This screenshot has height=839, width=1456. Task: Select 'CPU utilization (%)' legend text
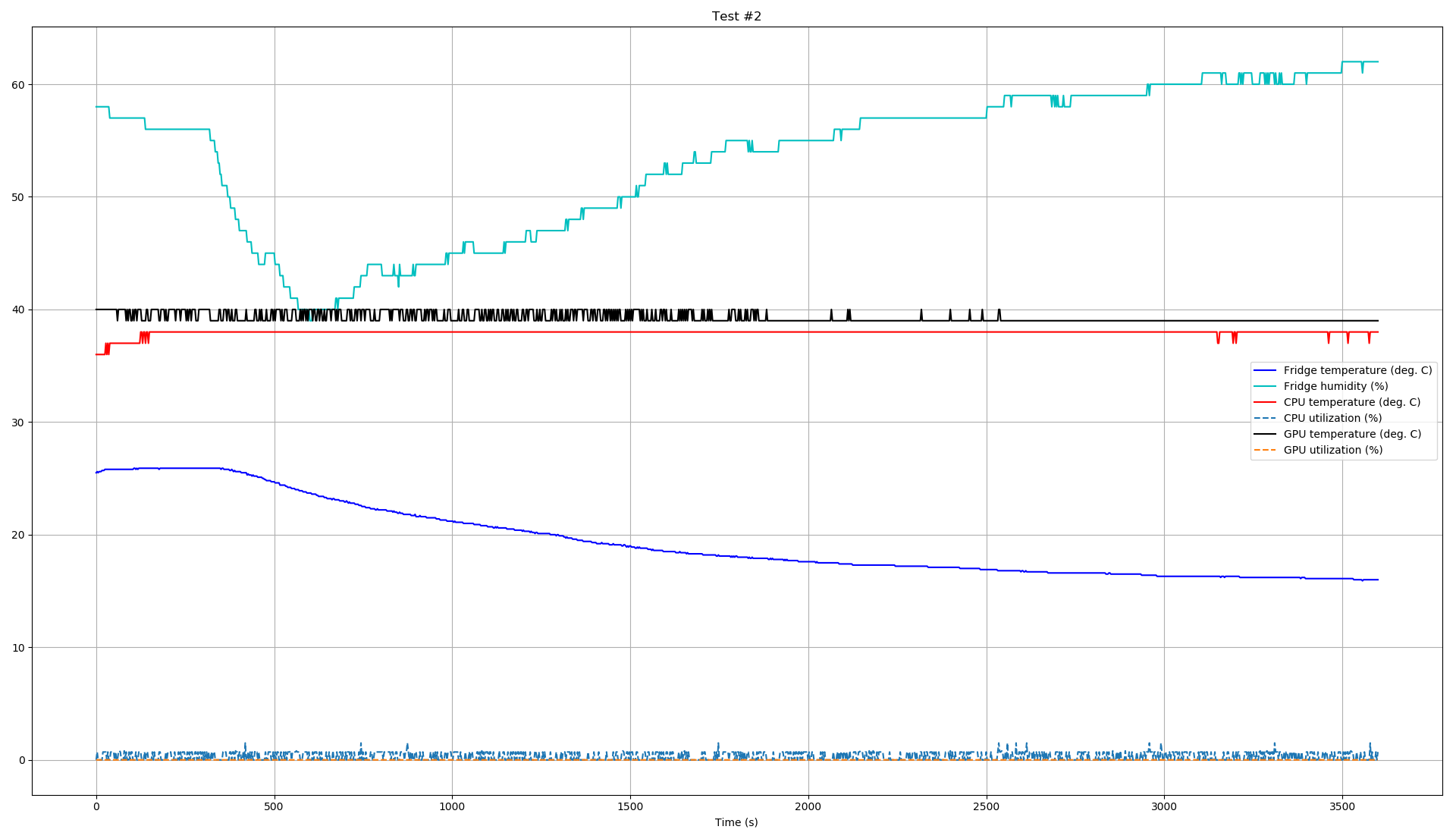1332,419
